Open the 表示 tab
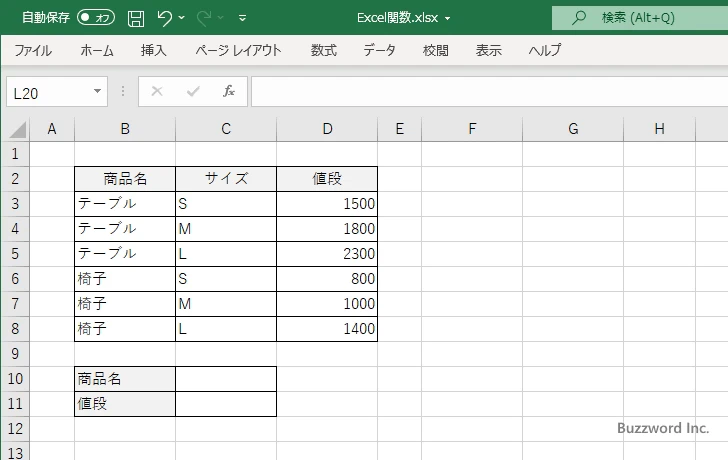Viewport: 728px width, 460px height. (x=488, y=50)
